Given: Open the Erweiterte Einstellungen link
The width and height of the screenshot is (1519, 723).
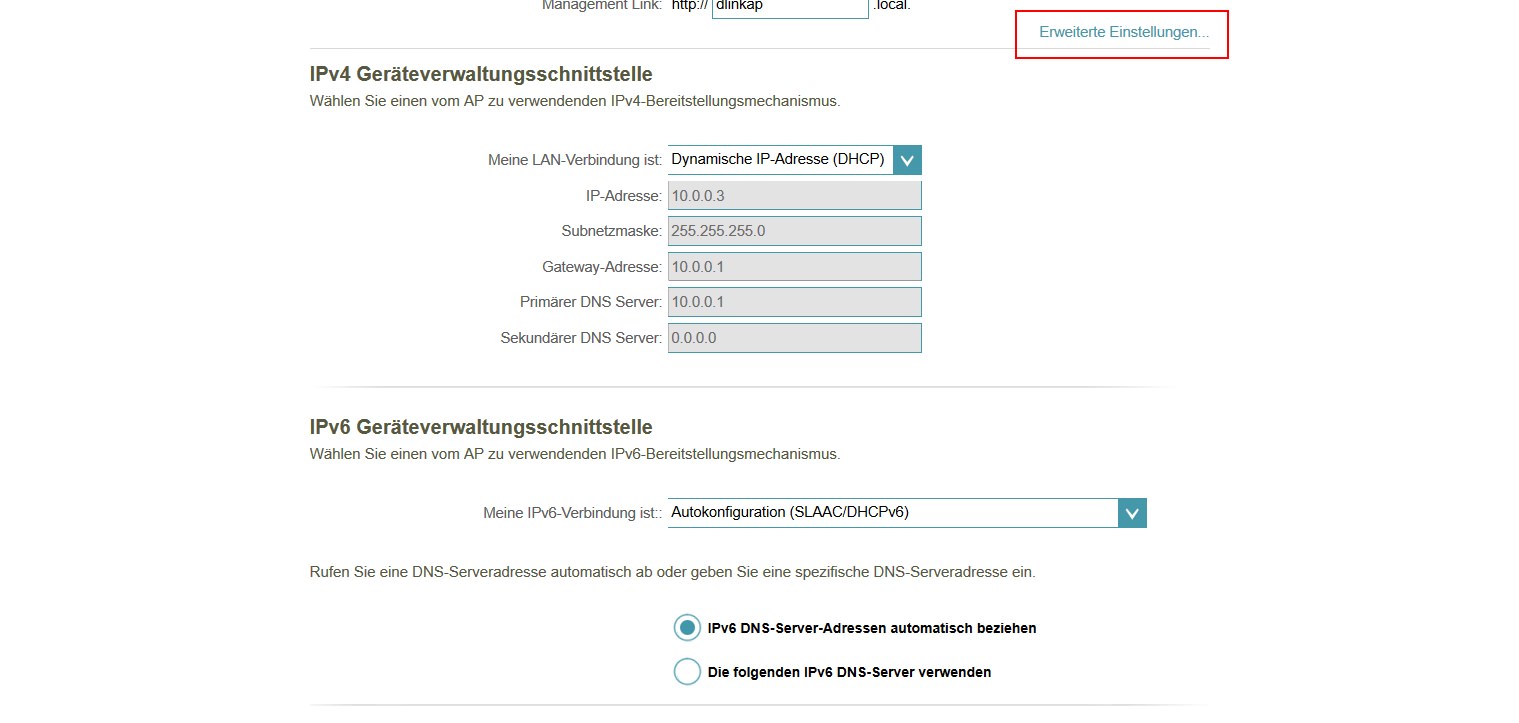Looking at the screenshot, I should (1123, 32).
